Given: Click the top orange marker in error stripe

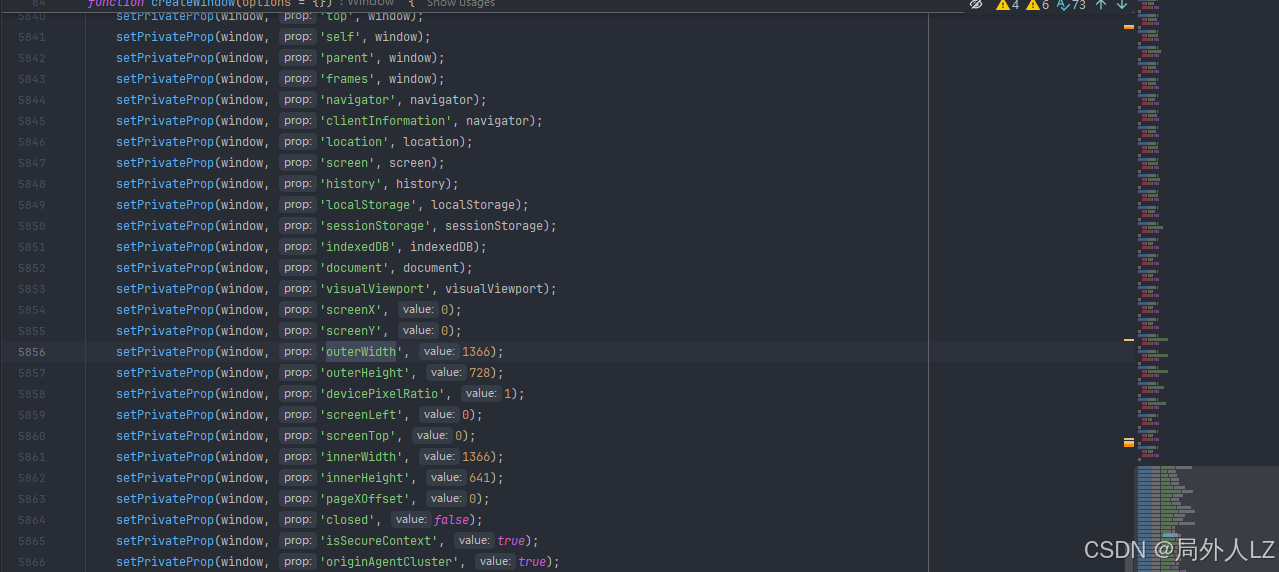Looking at the screenshot, I should 1129,27.
